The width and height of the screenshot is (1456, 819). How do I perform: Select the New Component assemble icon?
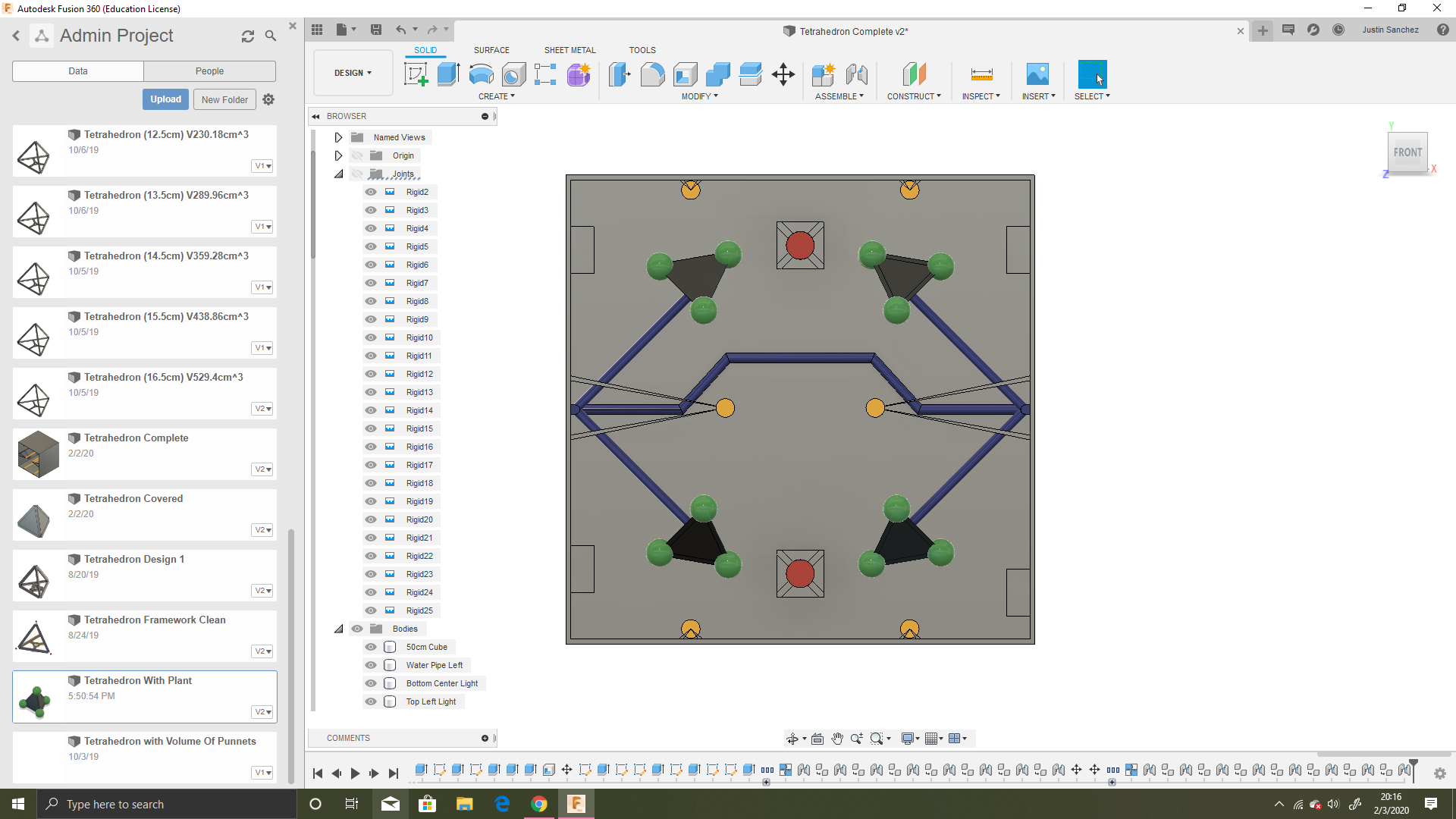(823, 74)
